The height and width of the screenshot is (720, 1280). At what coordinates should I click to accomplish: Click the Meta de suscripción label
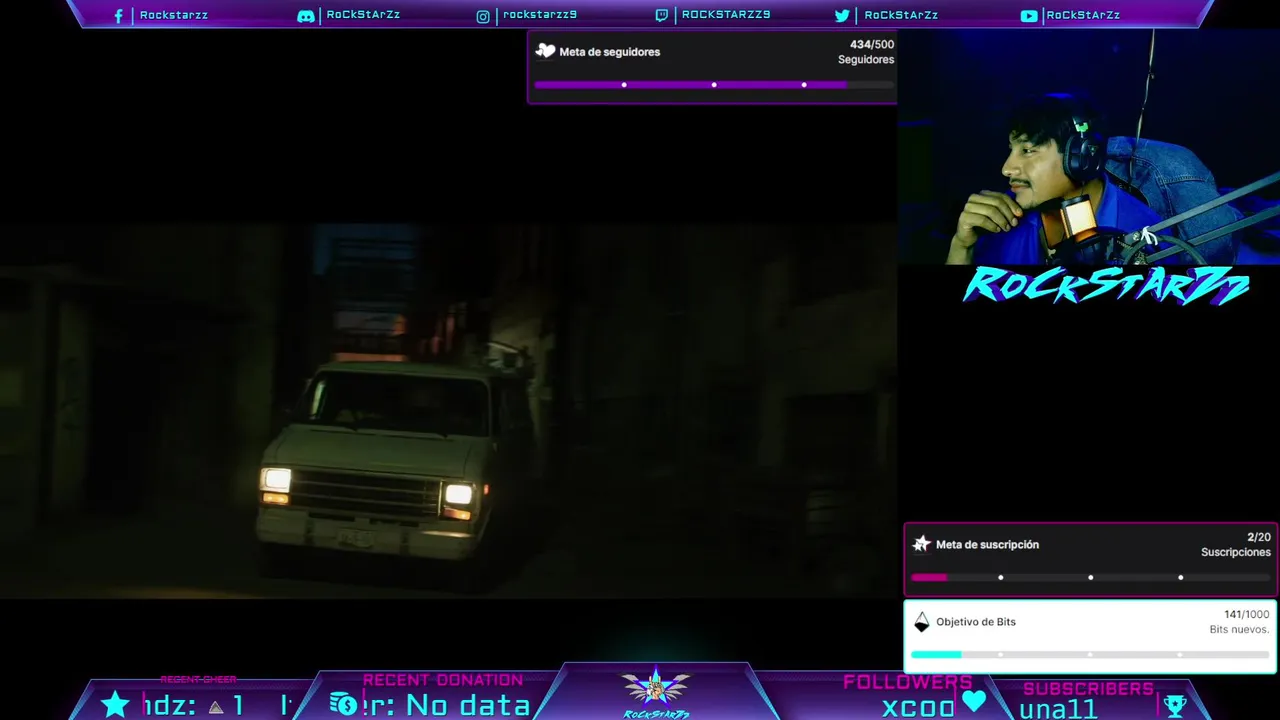[987, 545]
